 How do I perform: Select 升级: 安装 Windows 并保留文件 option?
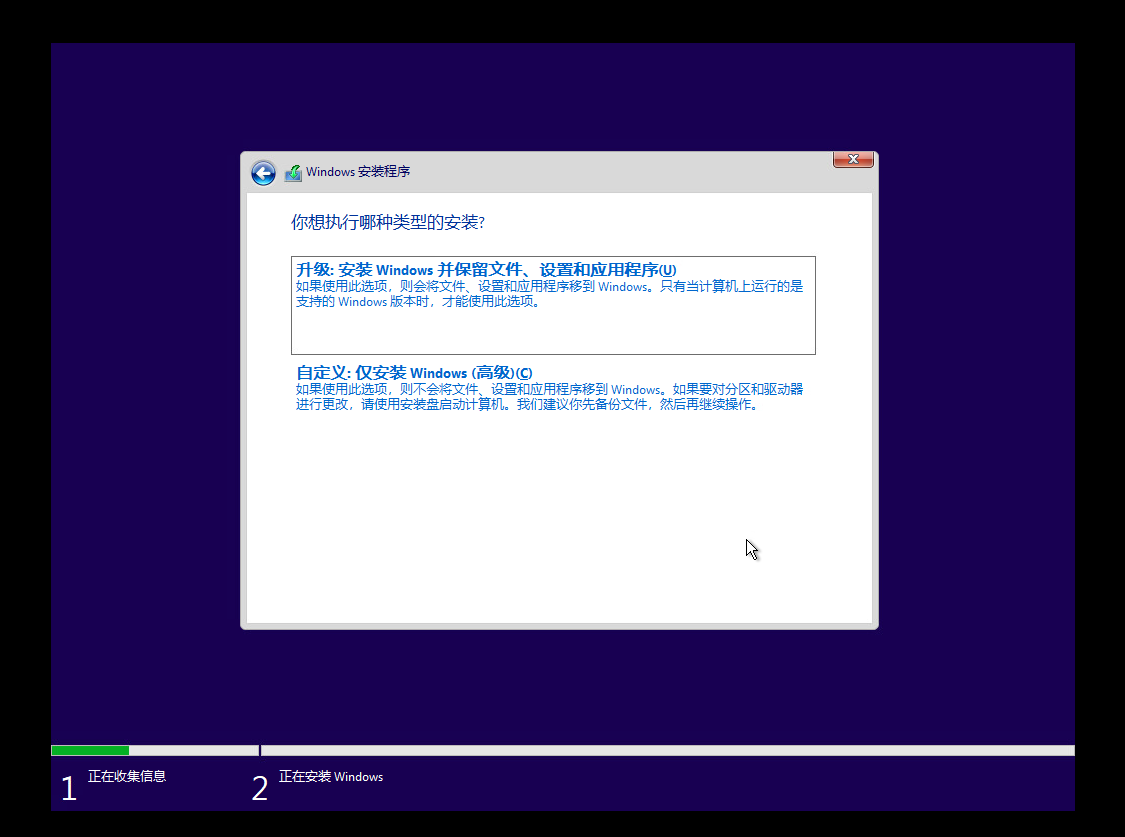pyautogui.click(x=553, y=305)
